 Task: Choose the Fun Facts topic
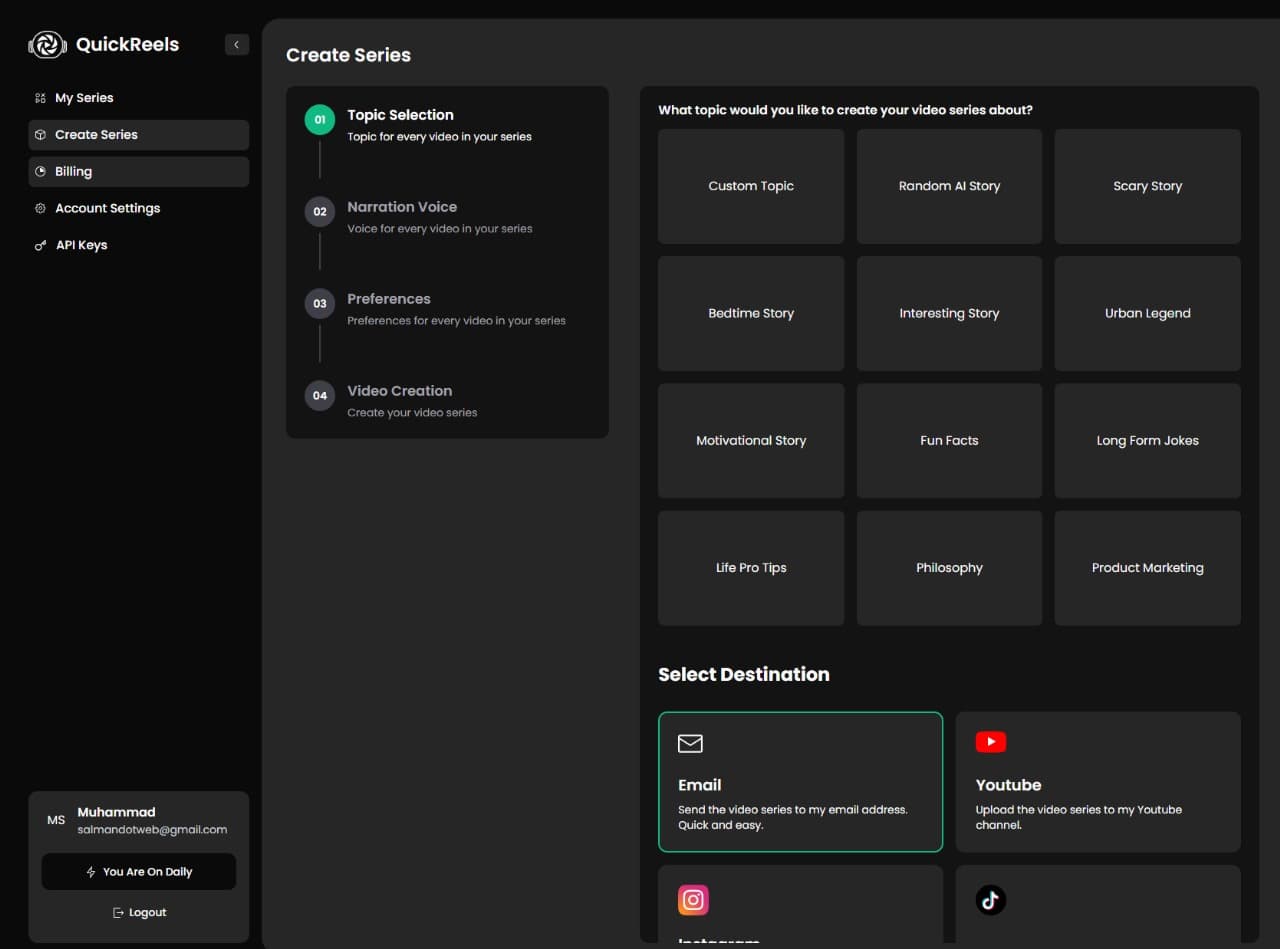949,441
